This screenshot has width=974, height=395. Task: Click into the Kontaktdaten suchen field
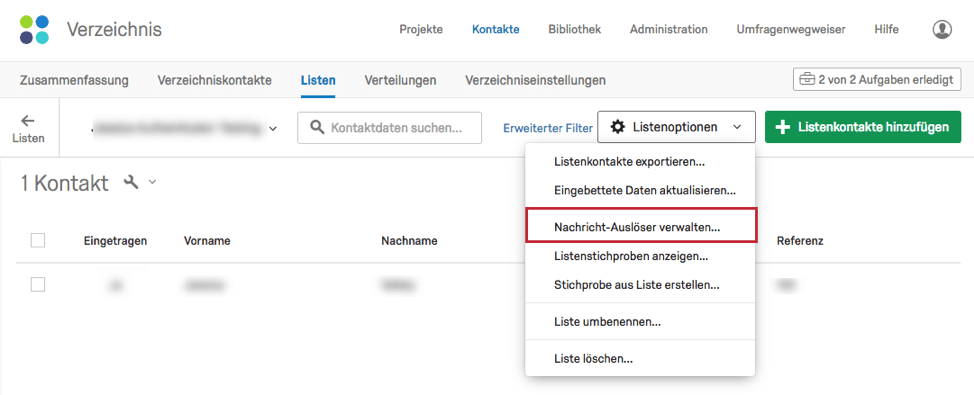[389, 128]
